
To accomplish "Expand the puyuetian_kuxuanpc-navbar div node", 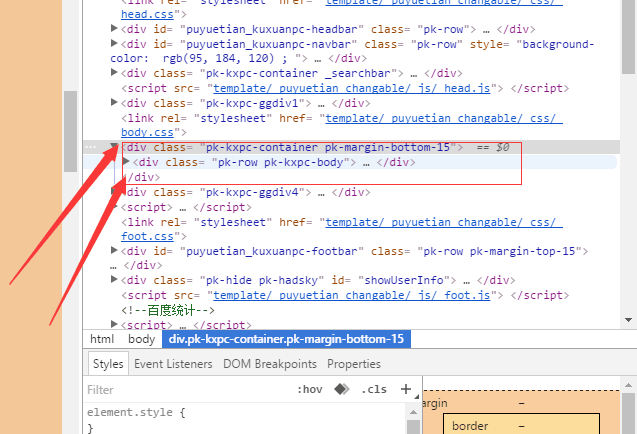I will [x=114, y=43].
